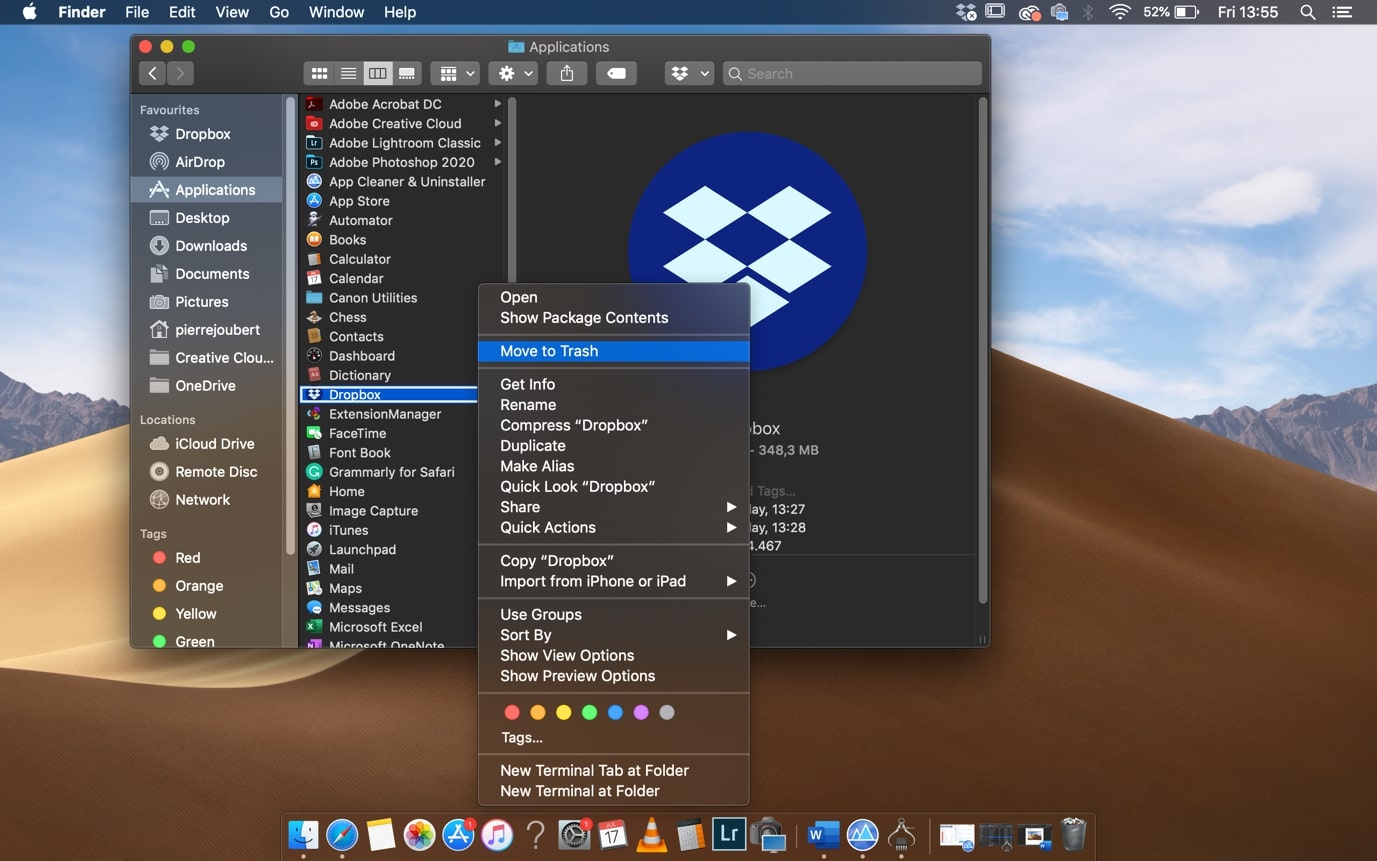Viewport: 1377px width, 861px height.
Task: Select Grammarly for Safari in list
Action: point(390,472)
